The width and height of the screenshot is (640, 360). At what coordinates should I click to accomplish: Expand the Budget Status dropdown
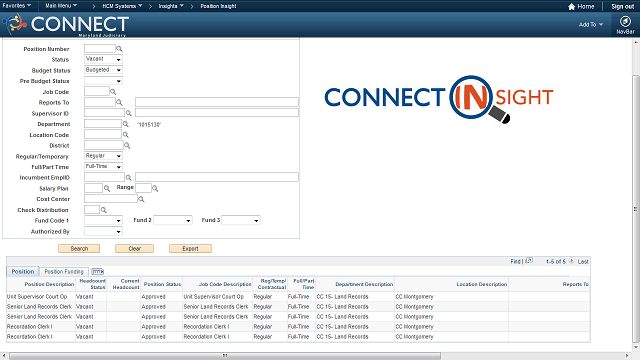[x=103, y=70]
